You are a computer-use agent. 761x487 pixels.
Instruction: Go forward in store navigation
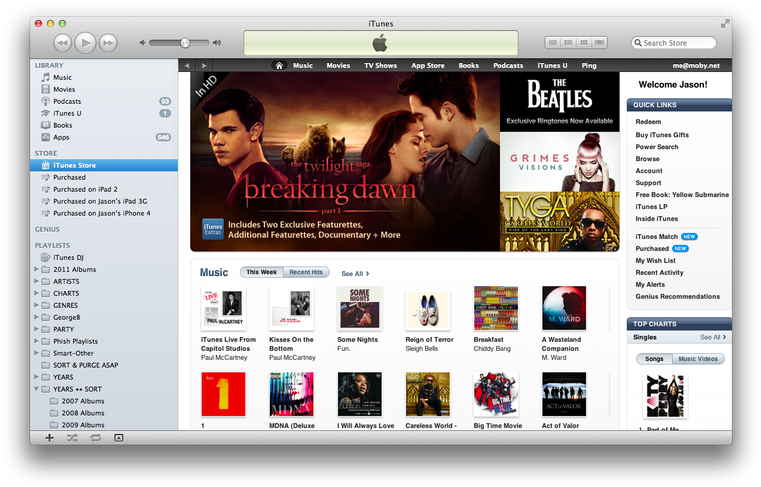coord(204,66)
